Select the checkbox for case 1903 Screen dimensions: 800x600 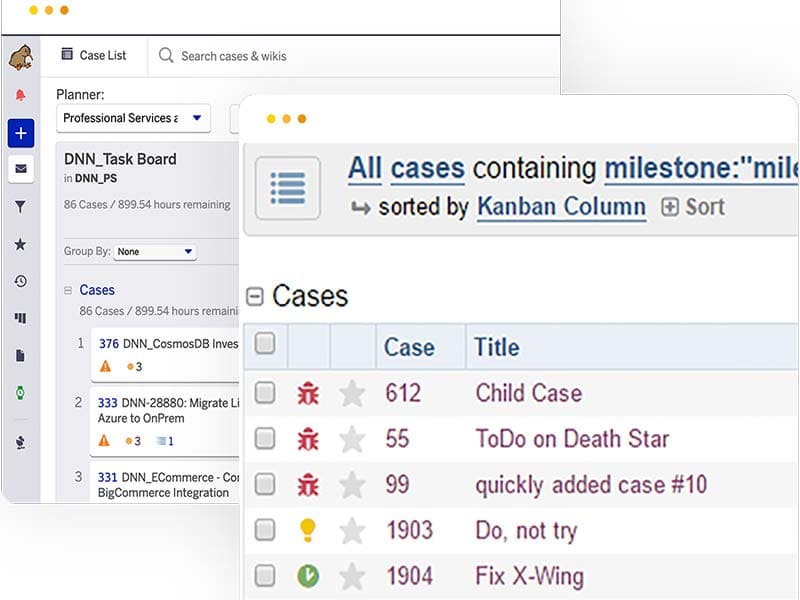point(265,530)
